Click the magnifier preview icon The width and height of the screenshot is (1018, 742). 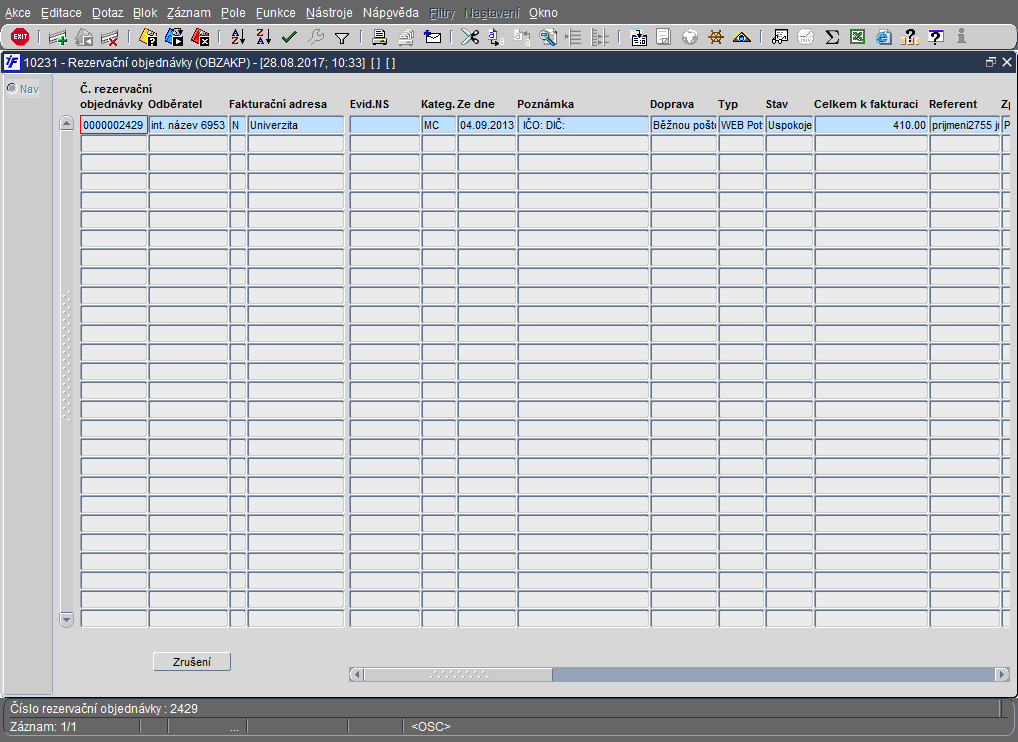548,38
